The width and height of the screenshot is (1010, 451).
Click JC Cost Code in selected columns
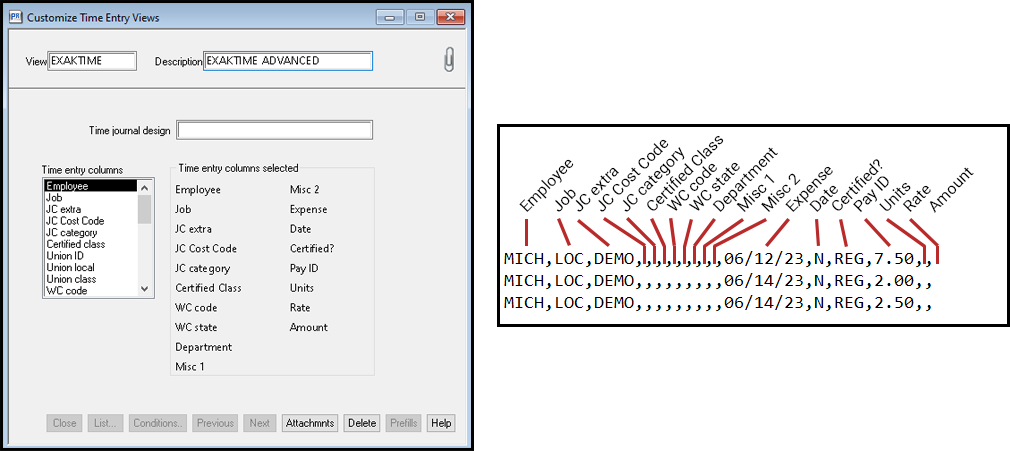(x=206, y=249)
